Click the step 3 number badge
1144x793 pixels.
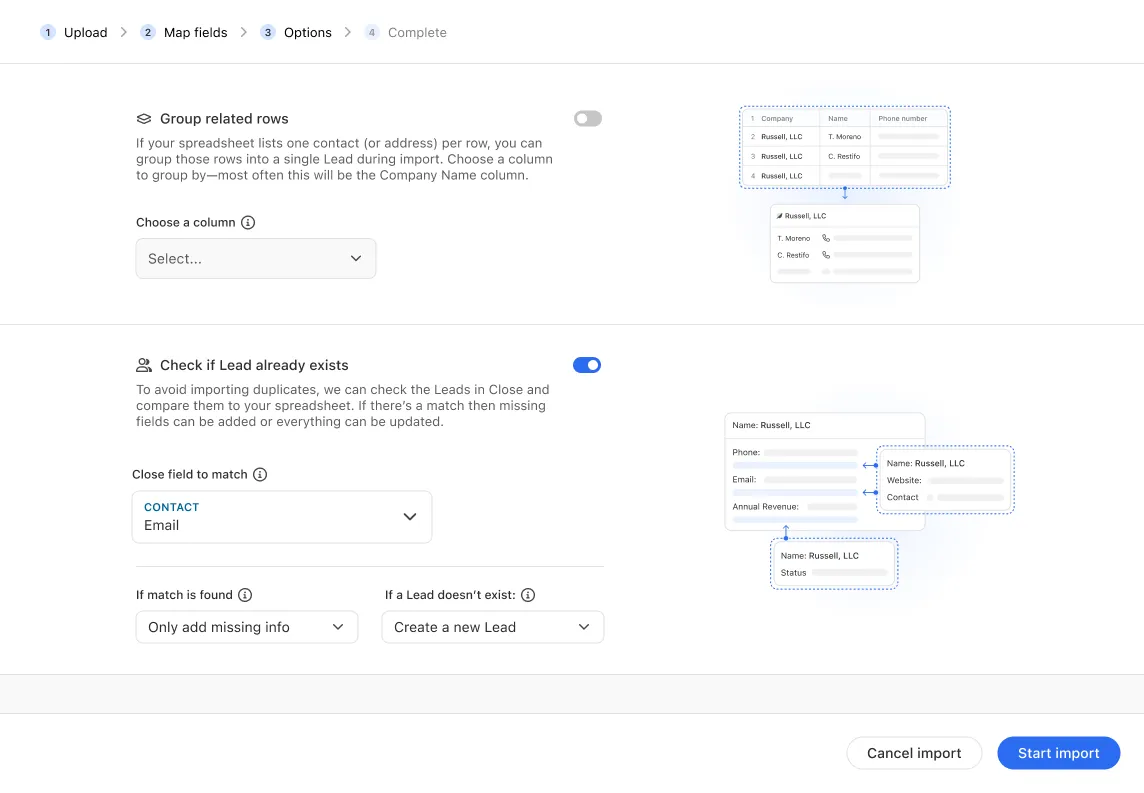pyautogui.click(x=268, y=32)
